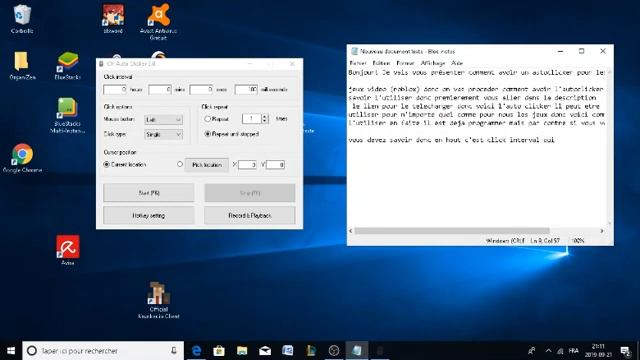Screen dimensions: 640x360
Task: Click the mins input in Click interval
Action: click(160, 89)
